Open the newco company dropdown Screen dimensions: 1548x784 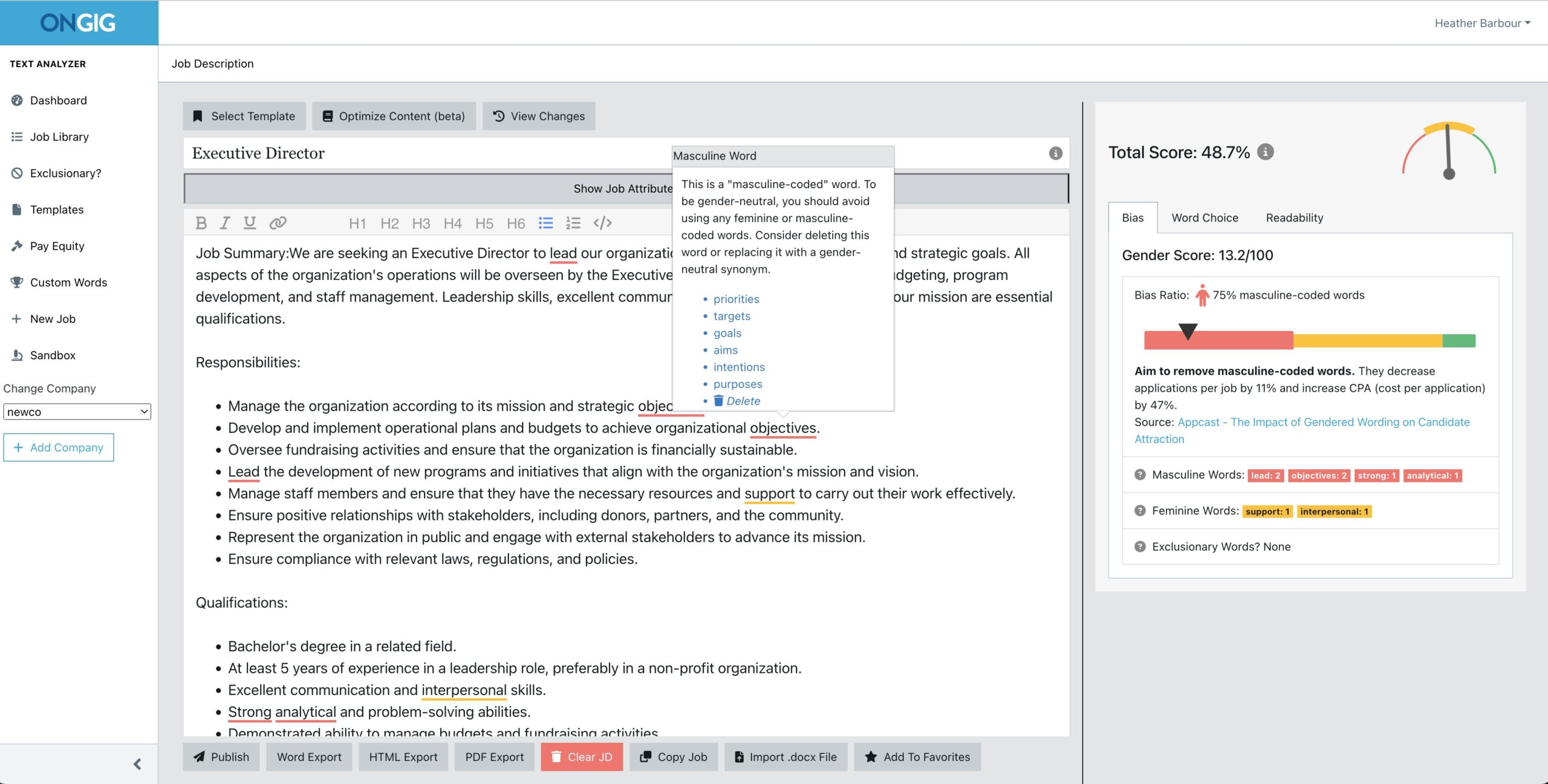77,412
